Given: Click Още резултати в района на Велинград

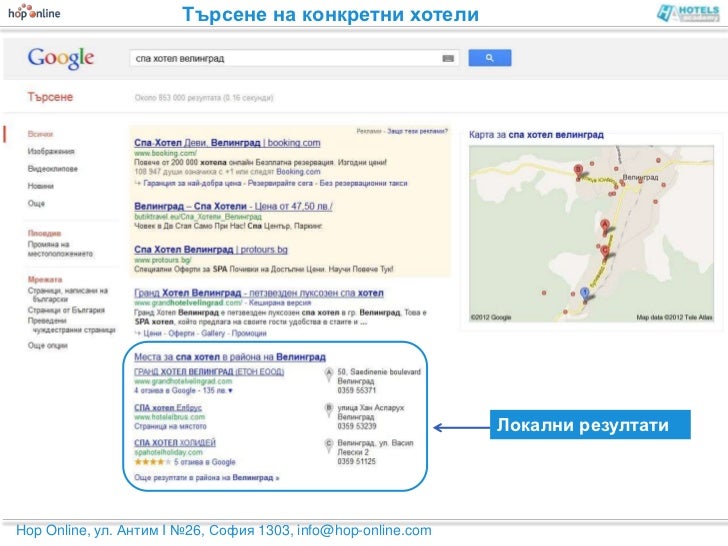Looking at the screenshot, I should tap(207, 478).
